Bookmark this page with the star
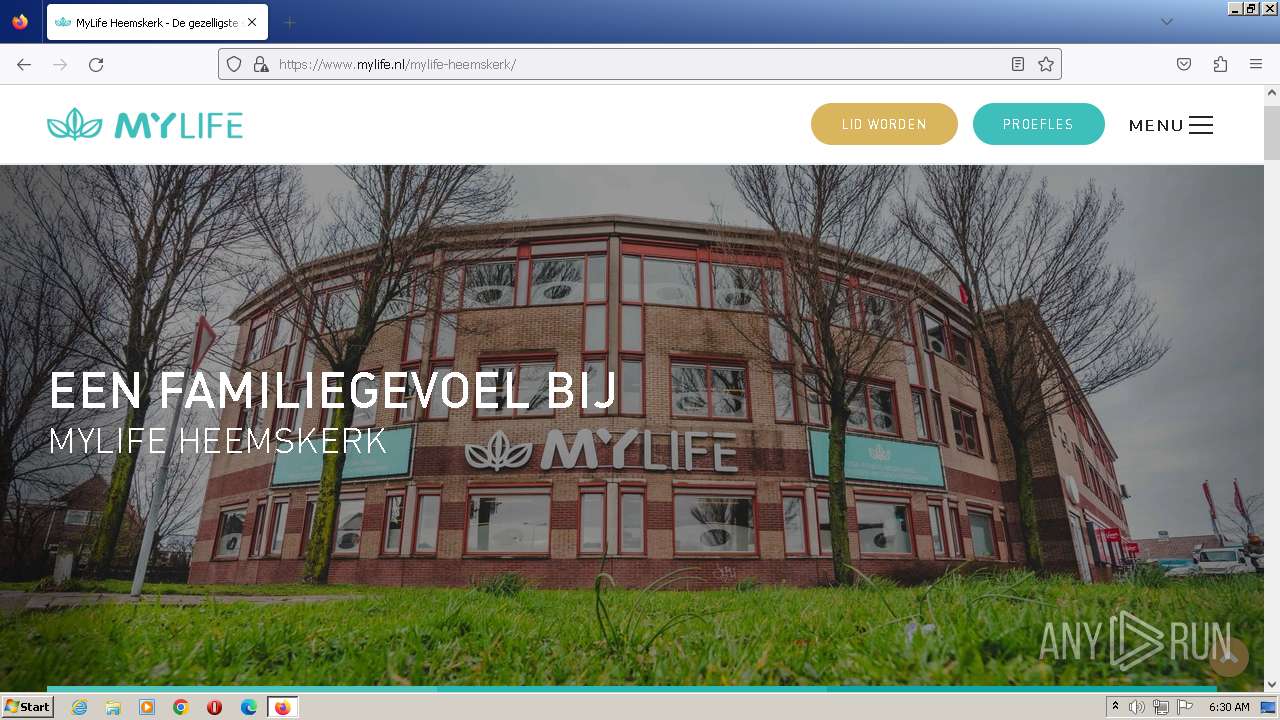Viewport: 1280px width, 720px height. click(x=1046, y=64)
